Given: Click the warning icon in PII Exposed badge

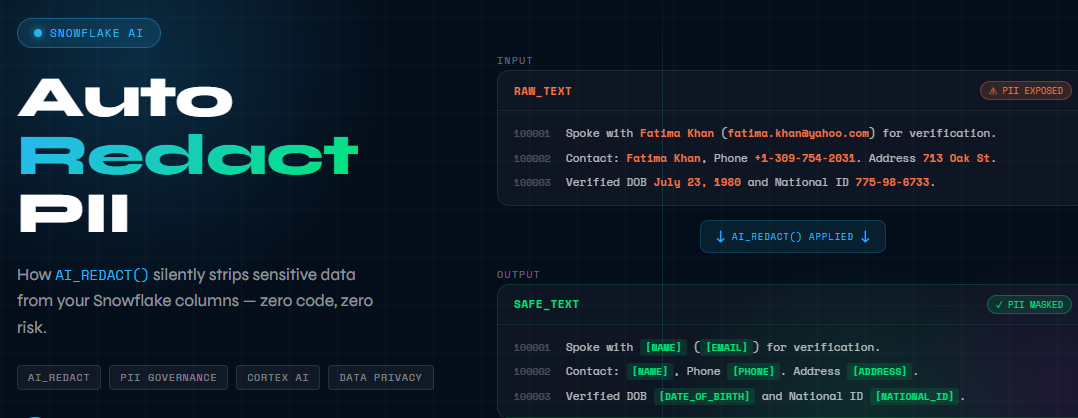Looking at the screenshot, I should [993, 91].
